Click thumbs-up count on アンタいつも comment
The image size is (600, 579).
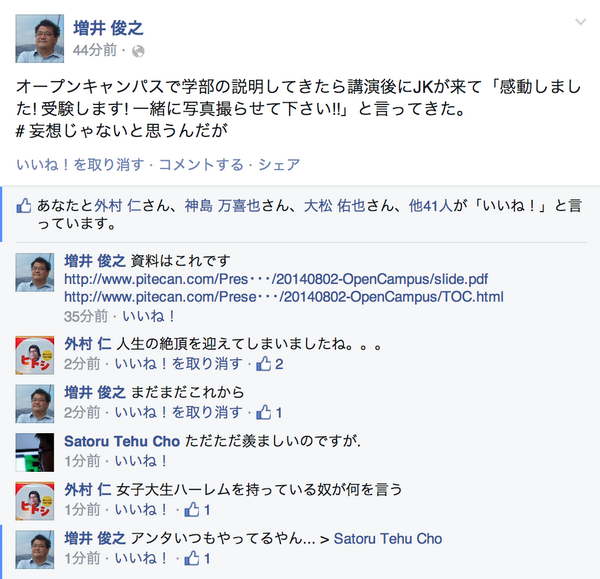coord(197,558)
